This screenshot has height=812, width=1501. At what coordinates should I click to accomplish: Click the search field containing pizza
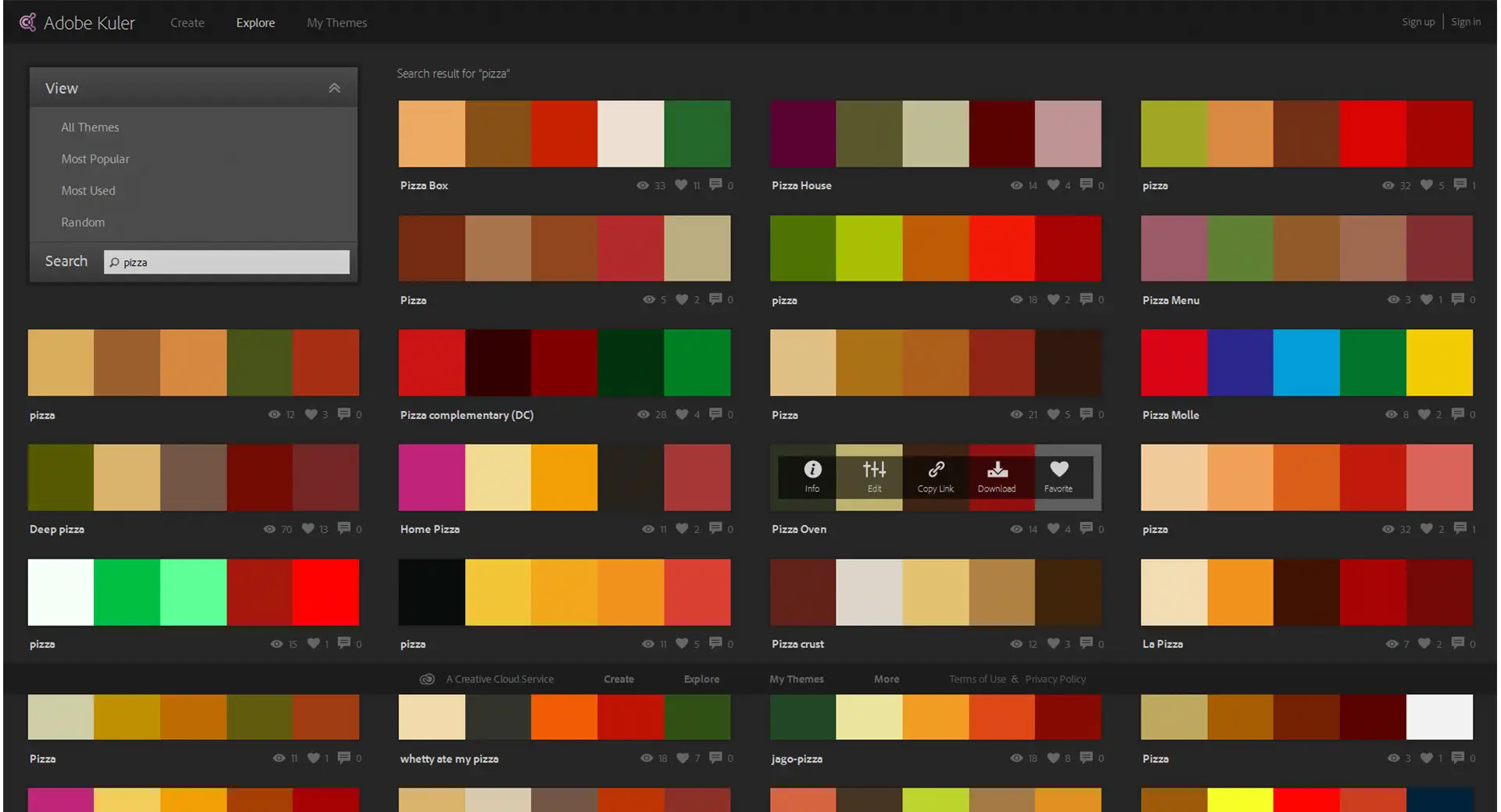click(x=227, y=263)
